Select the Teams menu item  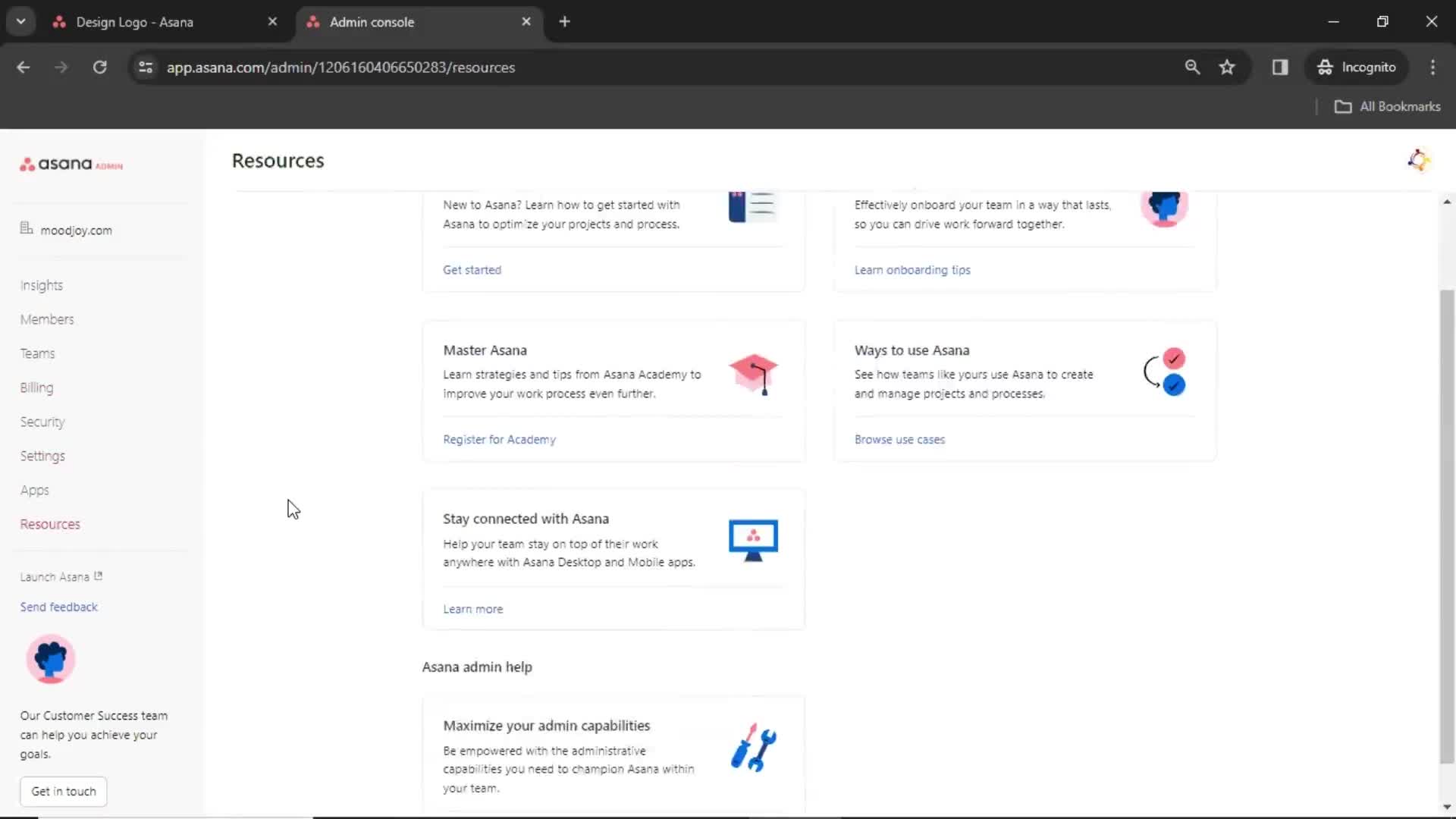click(x=37, y=353)
